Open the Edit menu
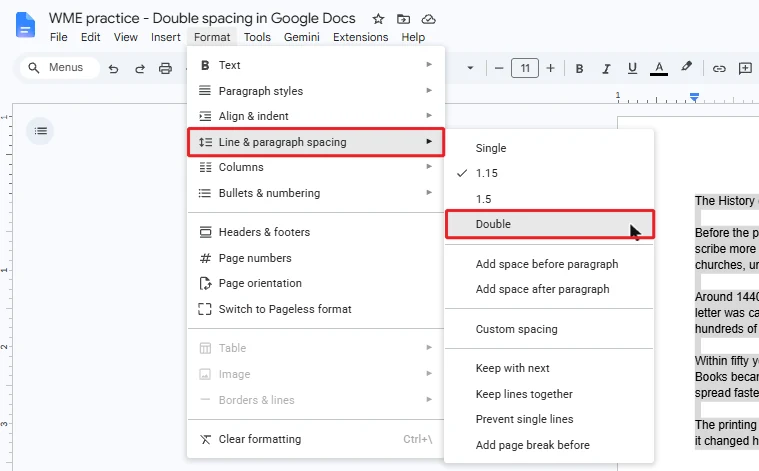759x471 pixels. (x=91, y=37)
